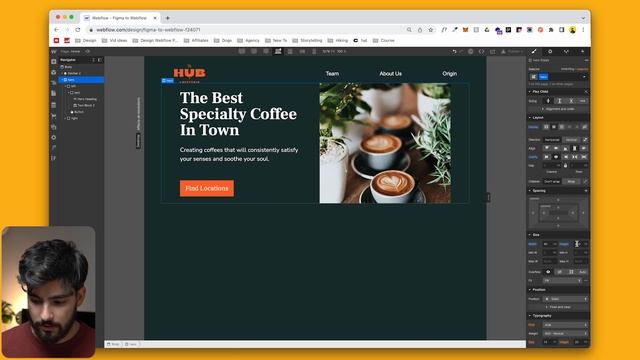Viewport: 640px width, 360px height.
Task: Expand Float and clear options
Action: coord(559,307)
